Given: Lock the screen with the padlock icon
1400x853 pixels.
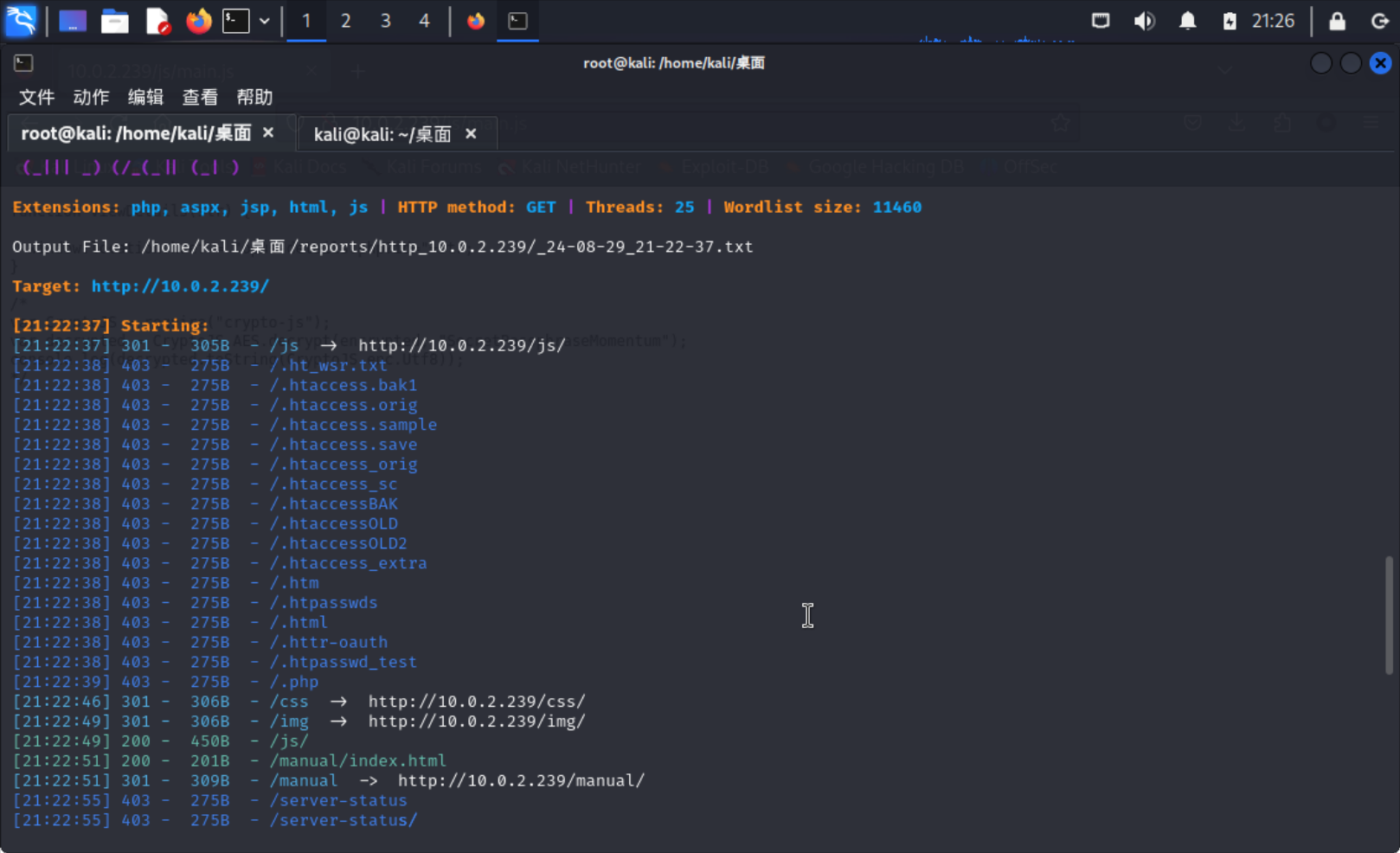Looking at the screenshot, I should click(x=1337, y=21).
